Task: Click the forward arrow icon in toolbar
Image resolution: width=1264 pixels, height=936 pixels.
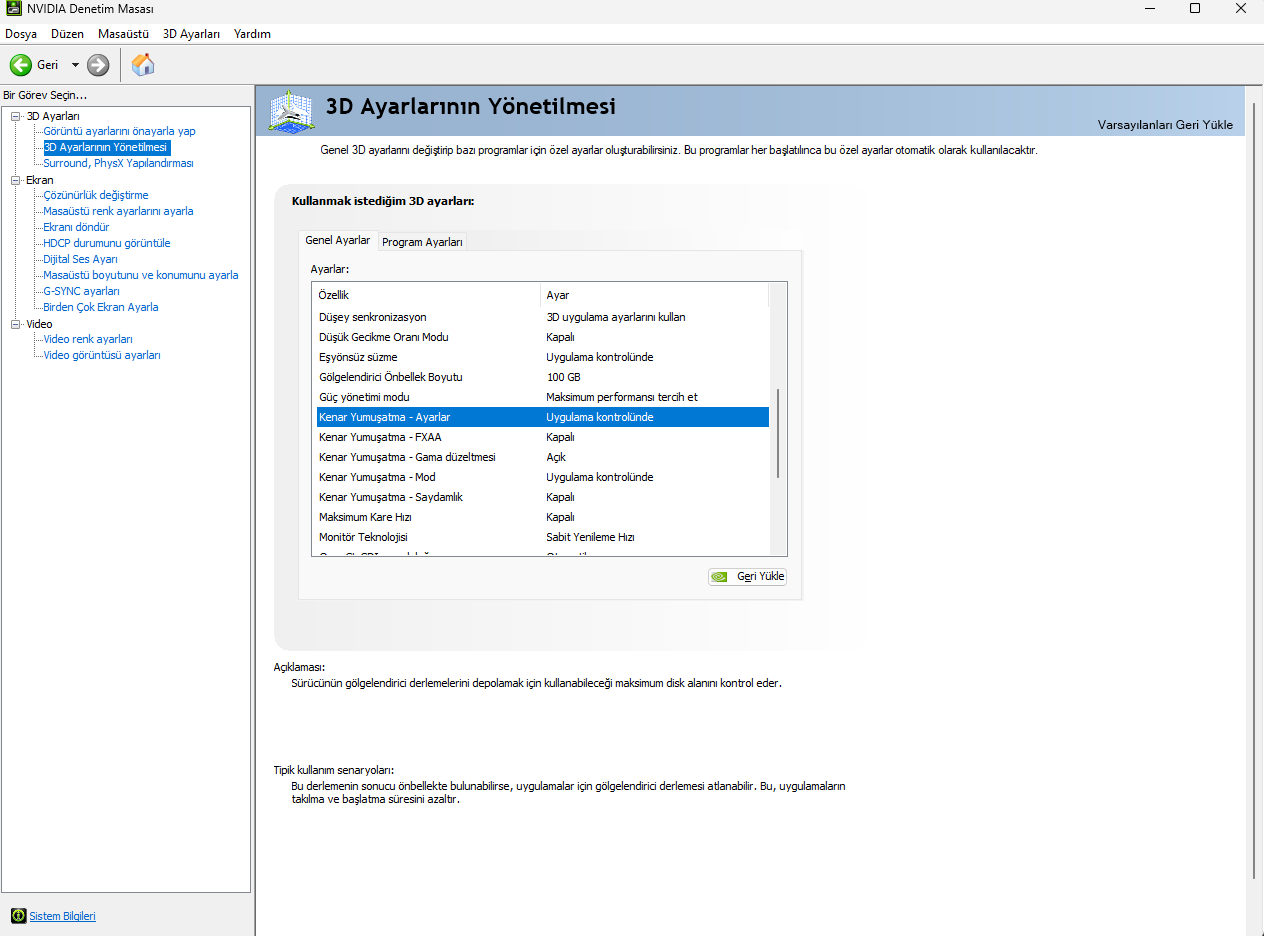Action: [98, 65]
